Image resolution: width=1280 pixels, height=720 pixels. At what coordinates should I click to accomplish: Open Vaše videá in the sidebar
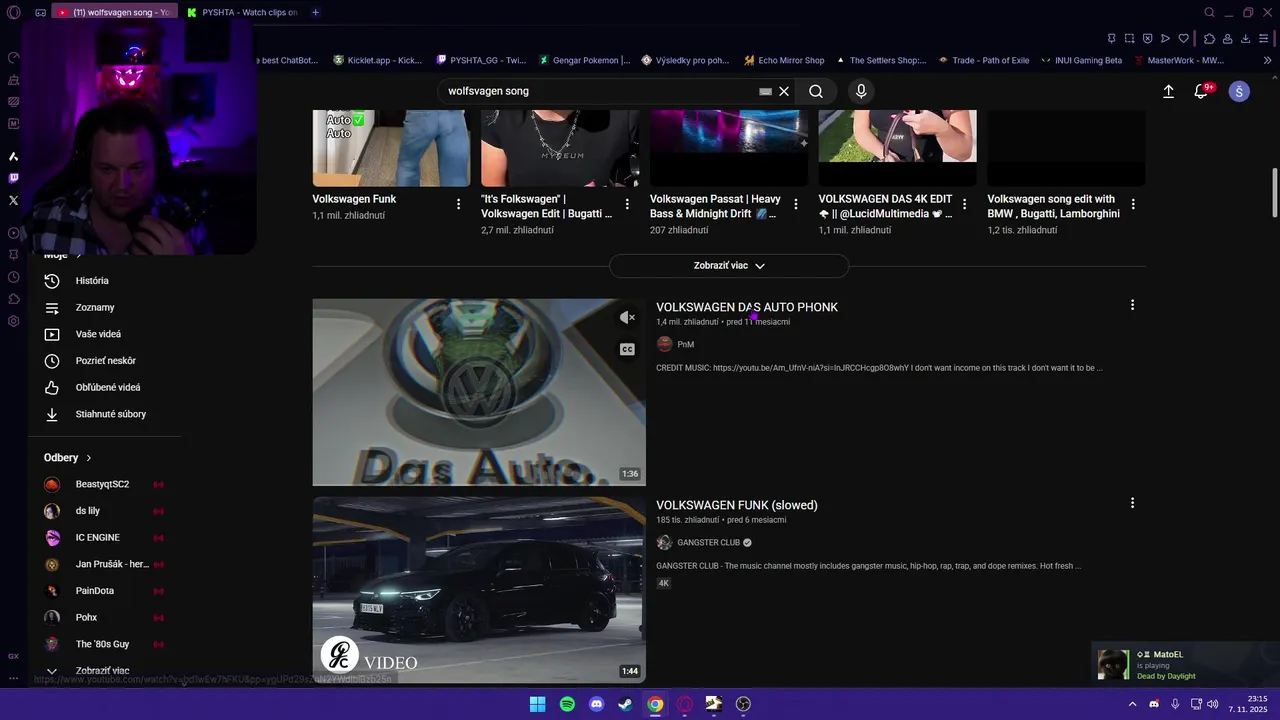click(98, 334)
